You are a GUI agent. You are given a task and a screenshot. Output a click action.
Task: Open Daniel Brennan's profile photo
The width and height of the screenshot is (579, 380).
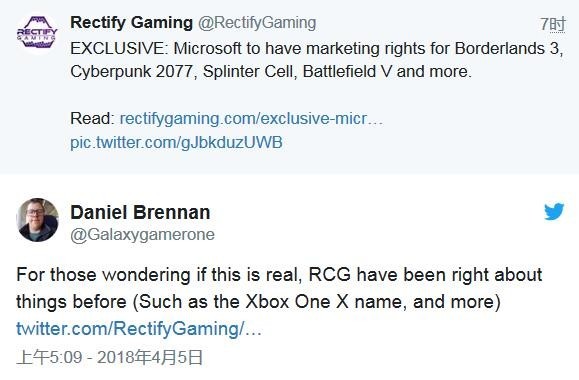[x=37, y=220]
